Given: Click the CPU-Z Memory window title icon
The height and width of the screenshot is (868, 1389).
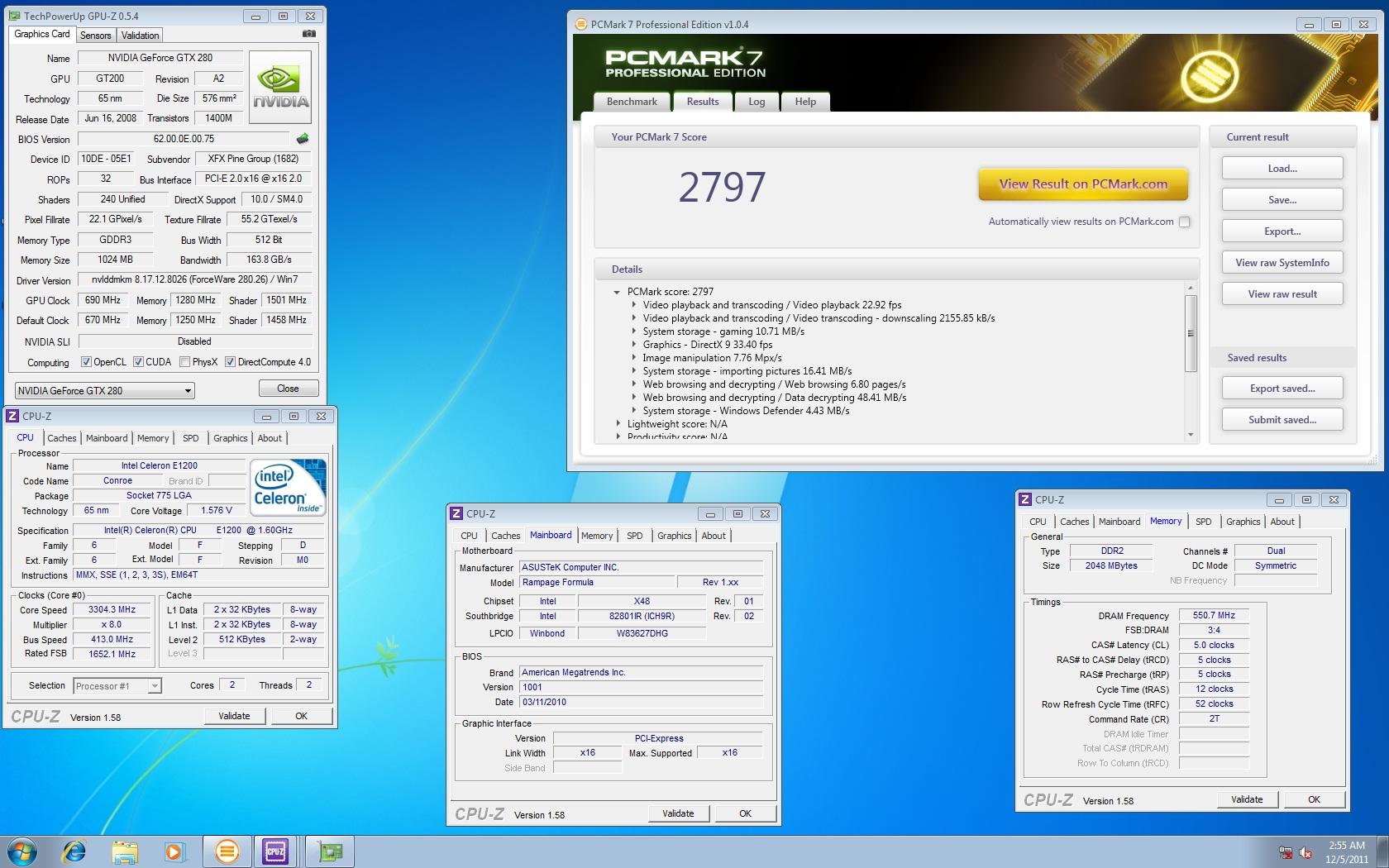Looking at the screenshot, I should [x=1025, y=499].
